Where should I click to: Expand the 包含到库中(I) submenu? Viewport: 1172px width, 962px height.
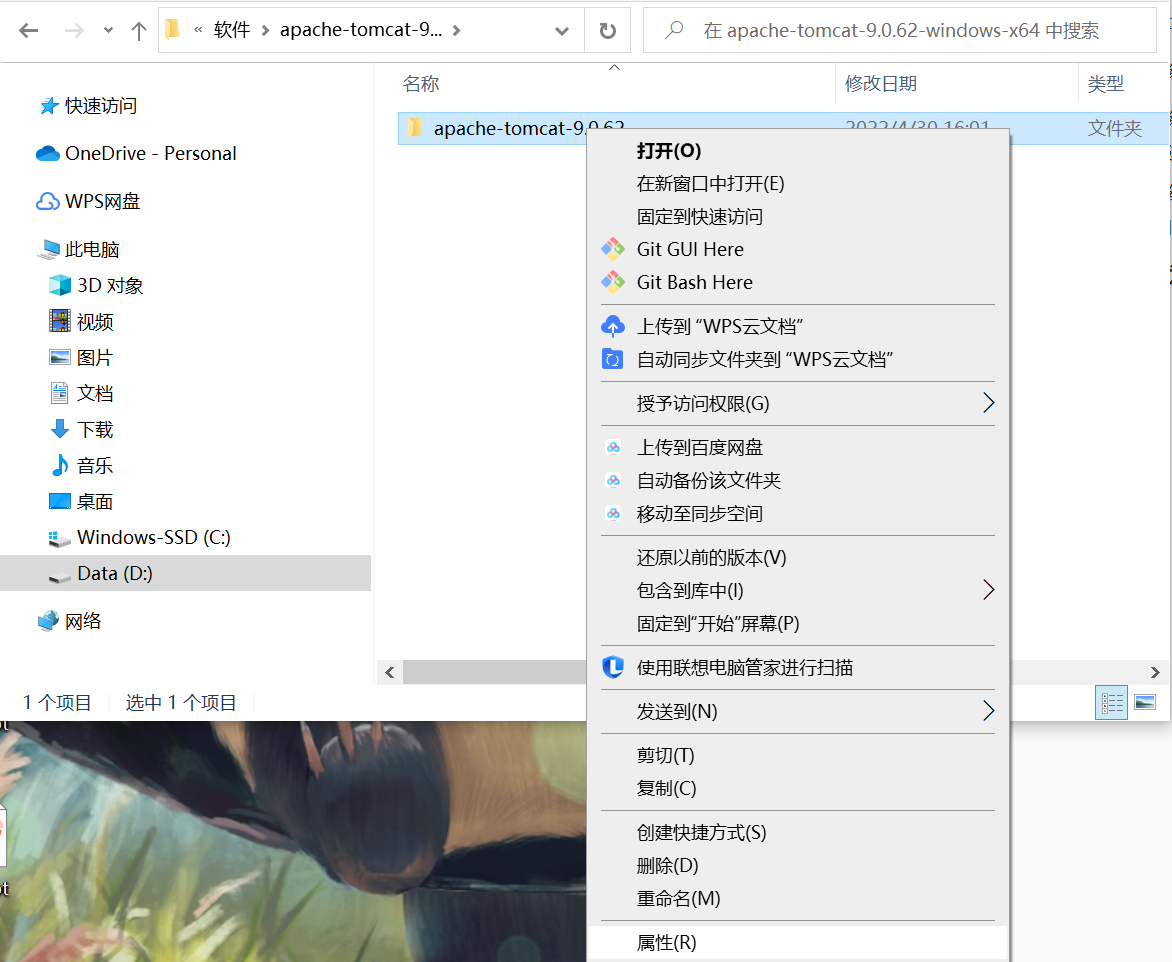798,591
